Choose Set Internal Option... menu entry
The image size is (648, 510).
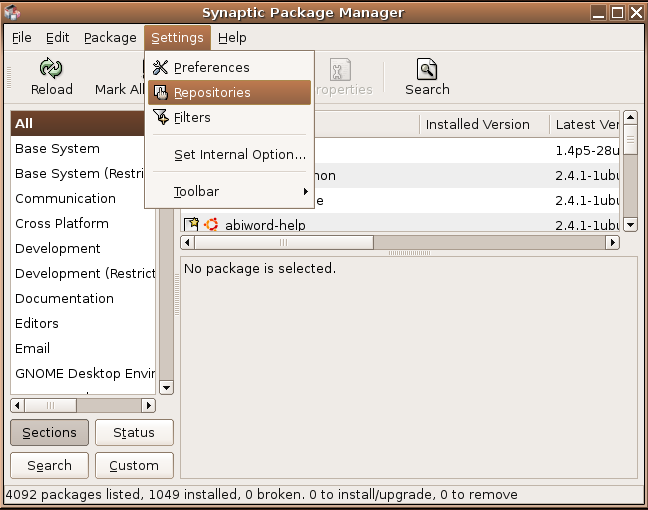(239, 155)
